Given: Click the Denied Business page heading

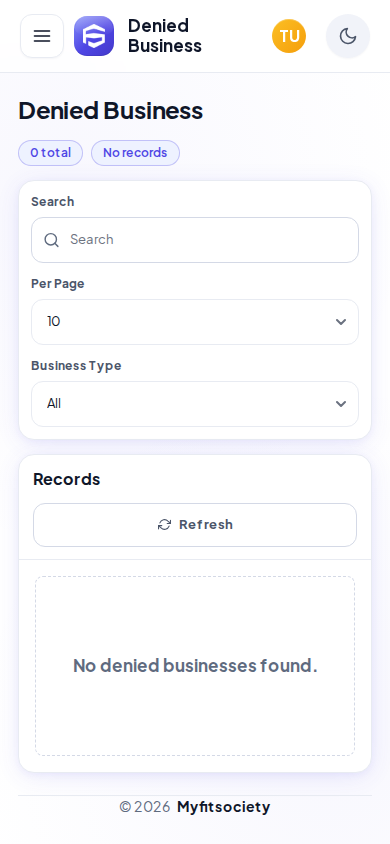Looking at the screenshot, I should click(111, 110).
